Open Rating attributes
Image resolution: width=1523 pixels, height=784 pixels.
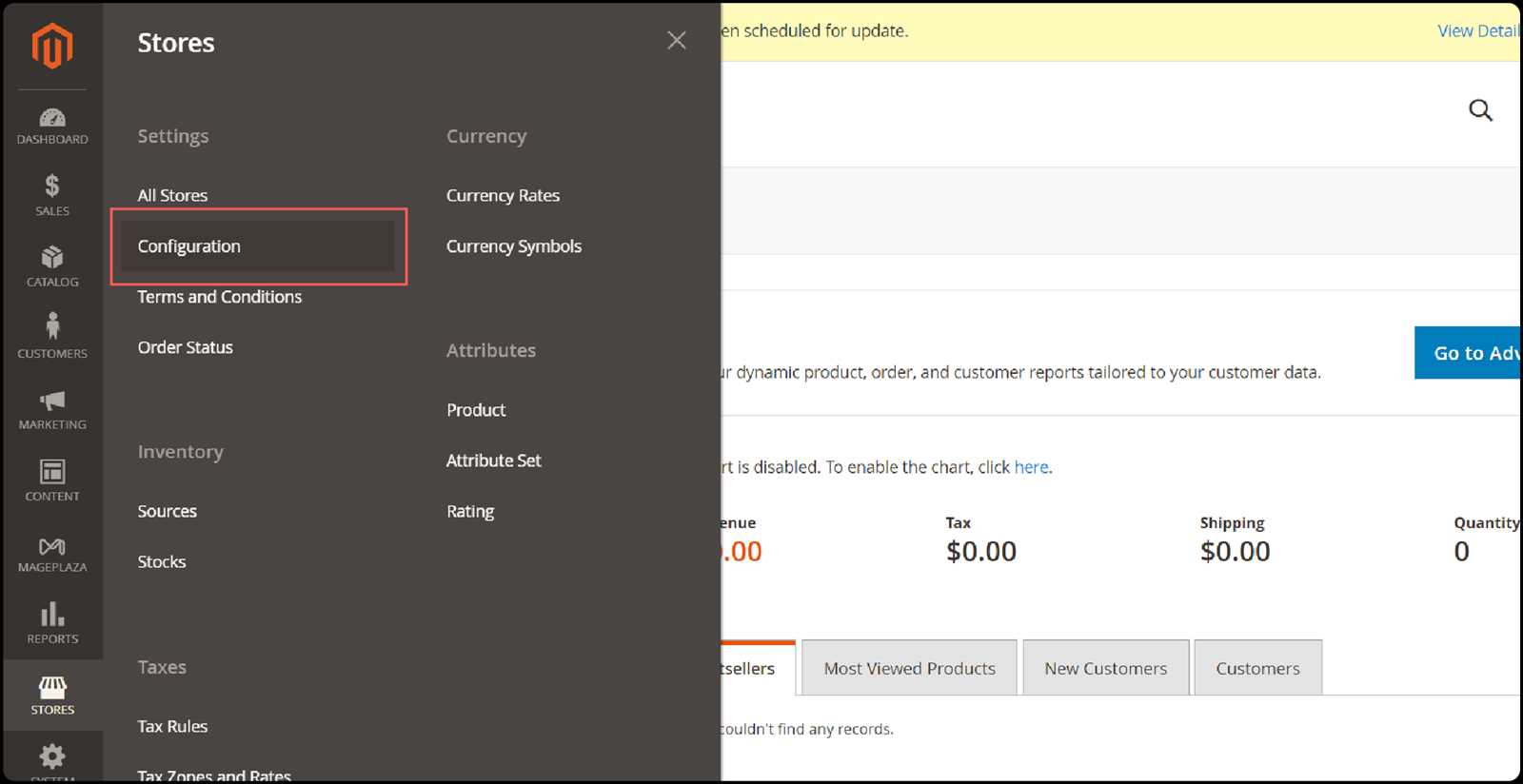470,511
